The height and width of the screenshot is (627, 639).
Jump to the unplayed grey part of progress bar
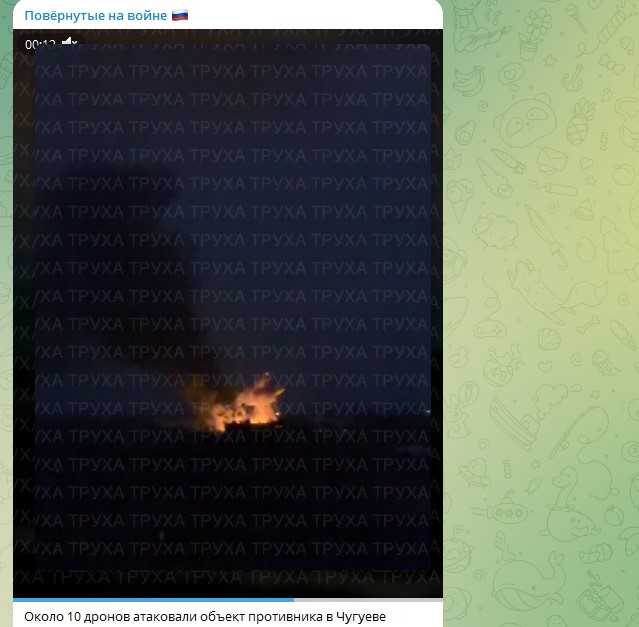click(x=368, y=600)
